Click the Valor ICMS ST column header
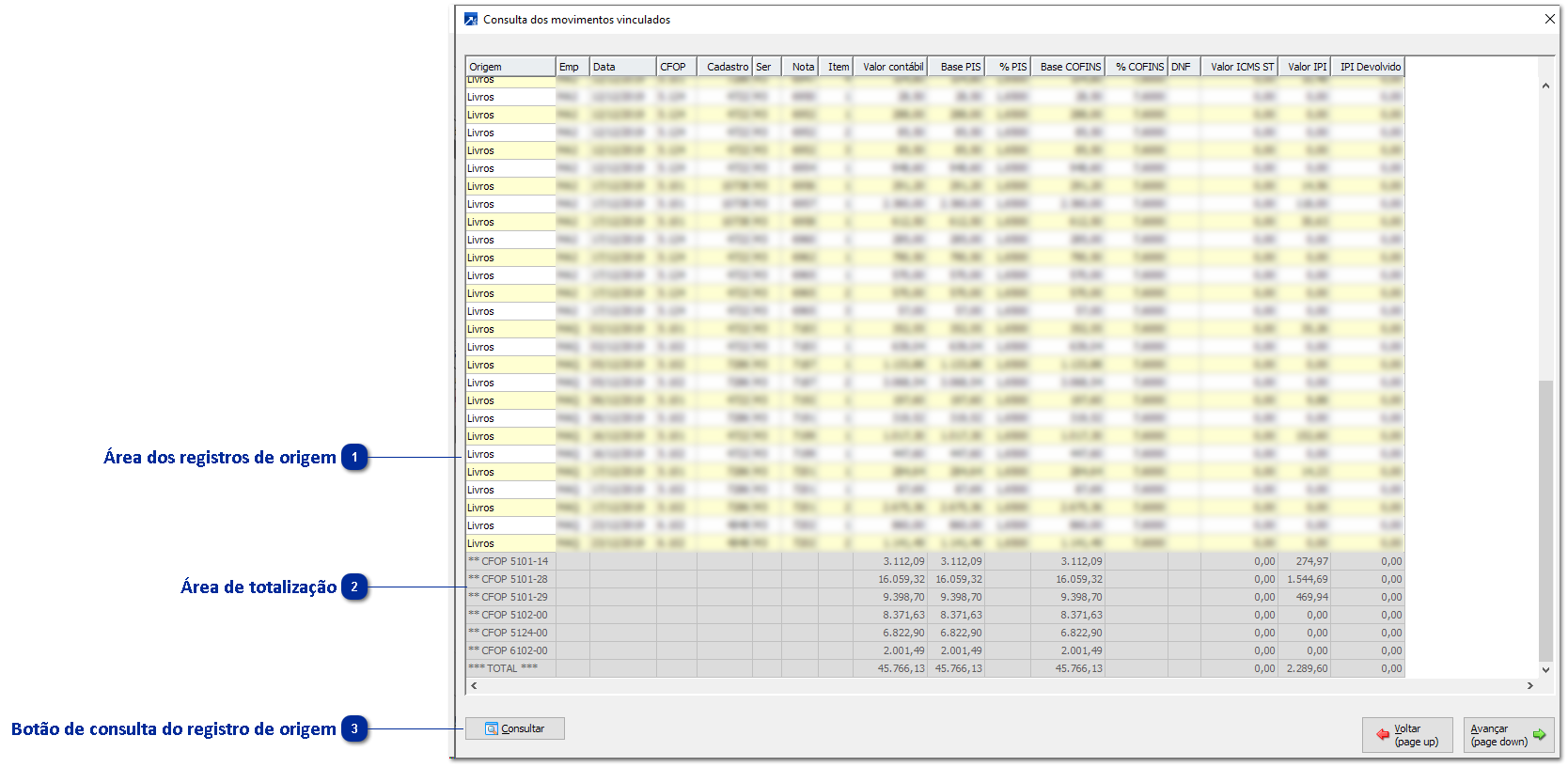 click(x=1241, y=67)
